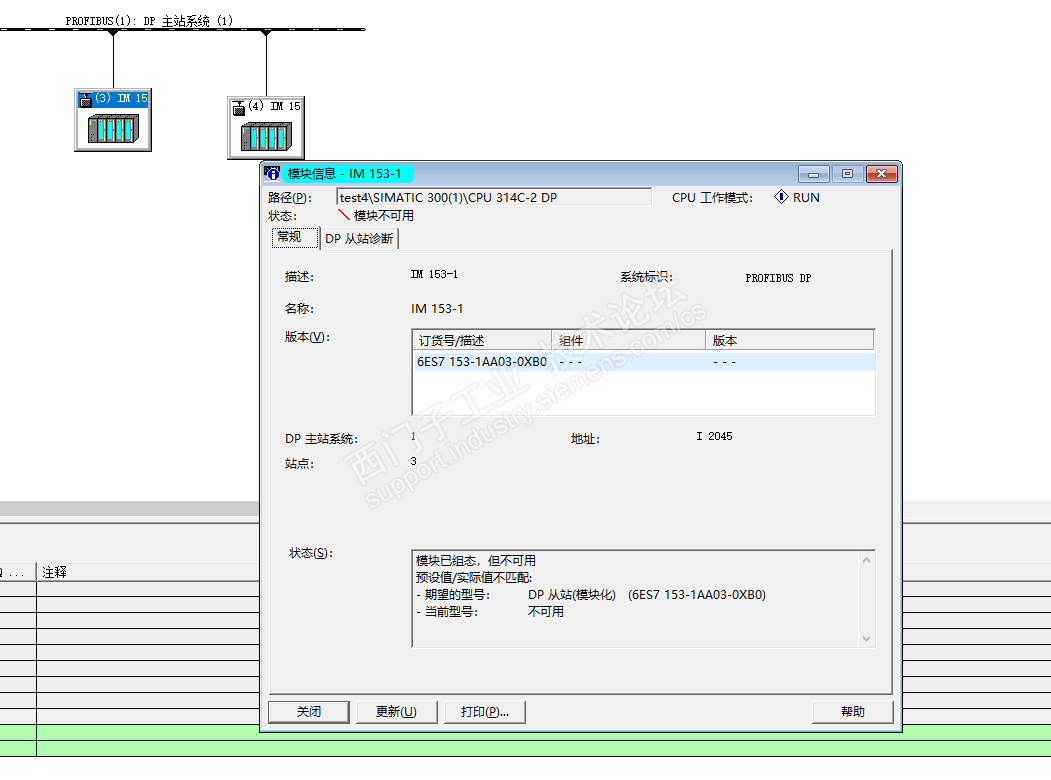This screenshot has width=1051, height=780.
Task: Click the RUN mode indicator icon
Action: 781,197
